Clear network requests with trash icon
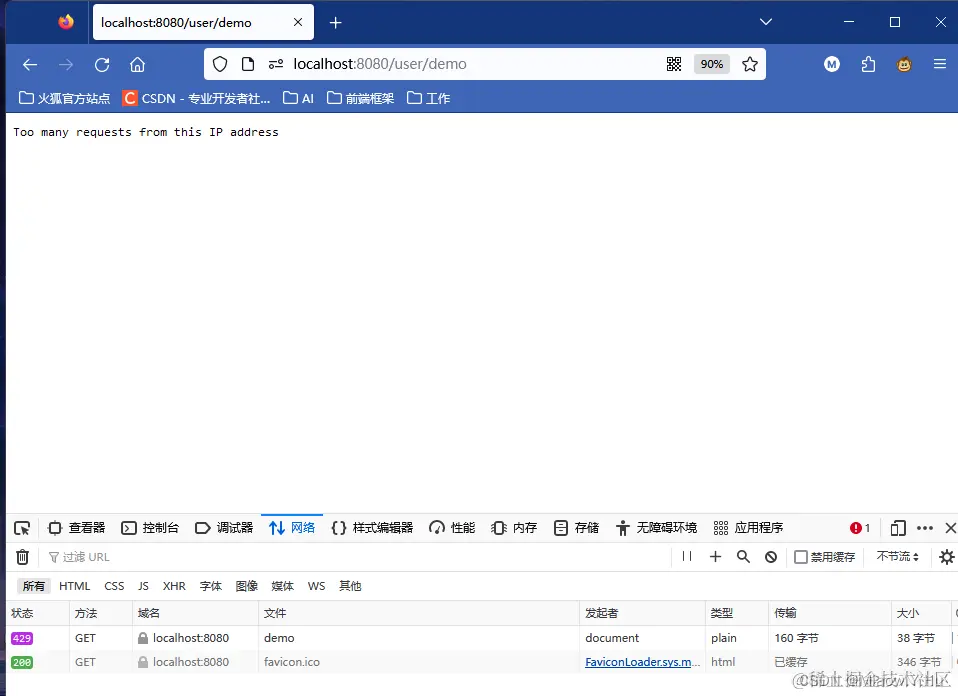Viewport: 958px width, 696px height. (x=22, y=557)
